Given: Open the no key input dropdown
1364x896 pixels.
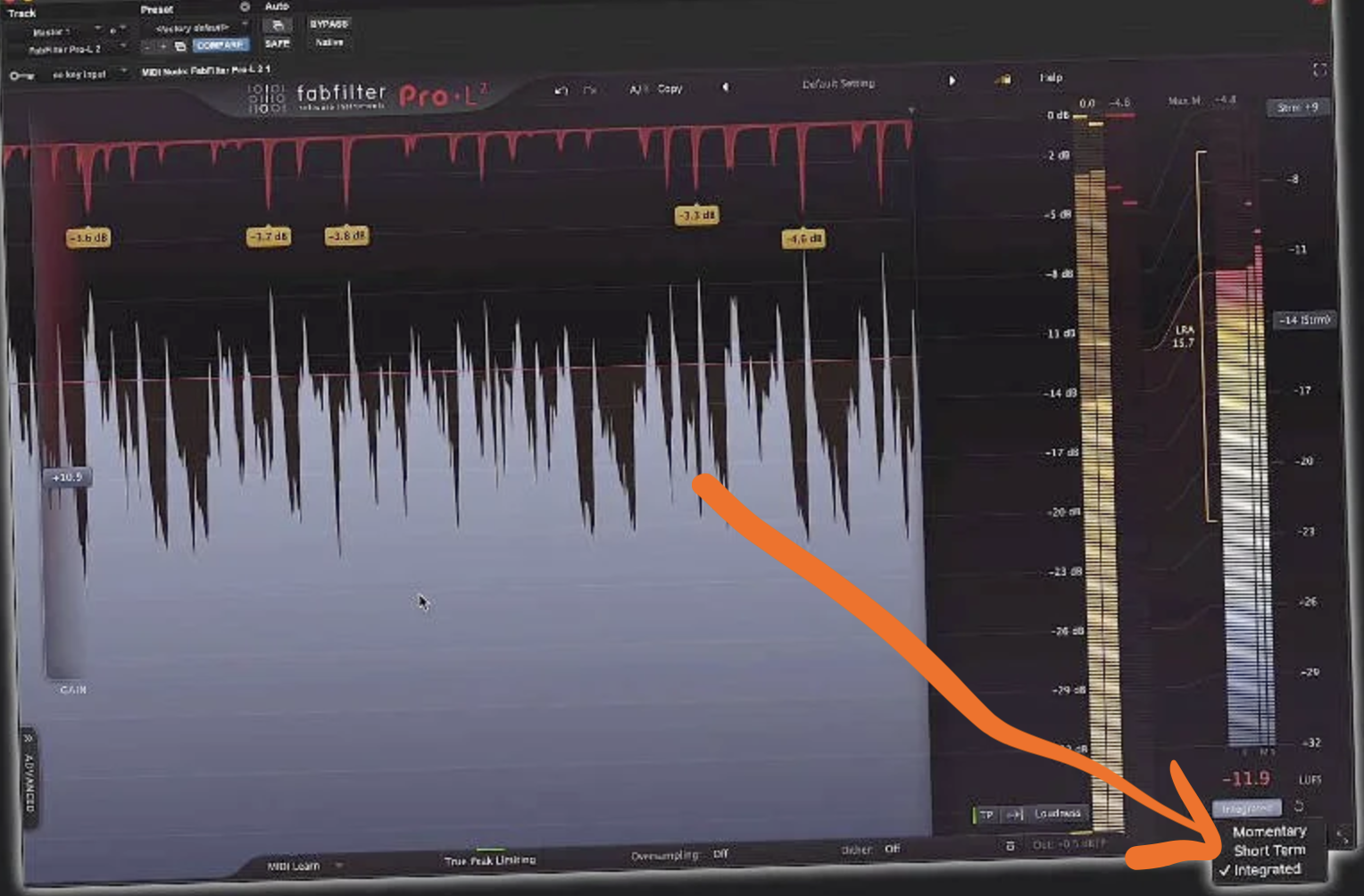Looking at the screenshot, I should 83,74.
